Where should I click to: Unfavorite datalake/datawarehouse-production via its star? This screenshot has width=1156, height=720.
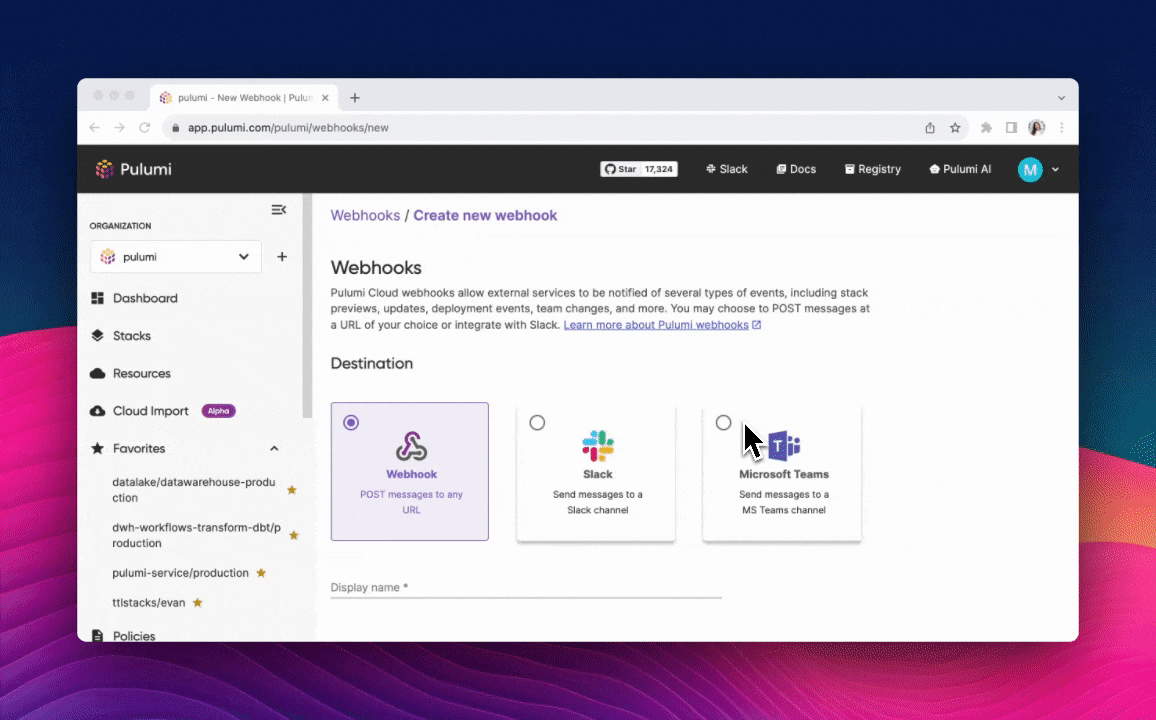292,490
